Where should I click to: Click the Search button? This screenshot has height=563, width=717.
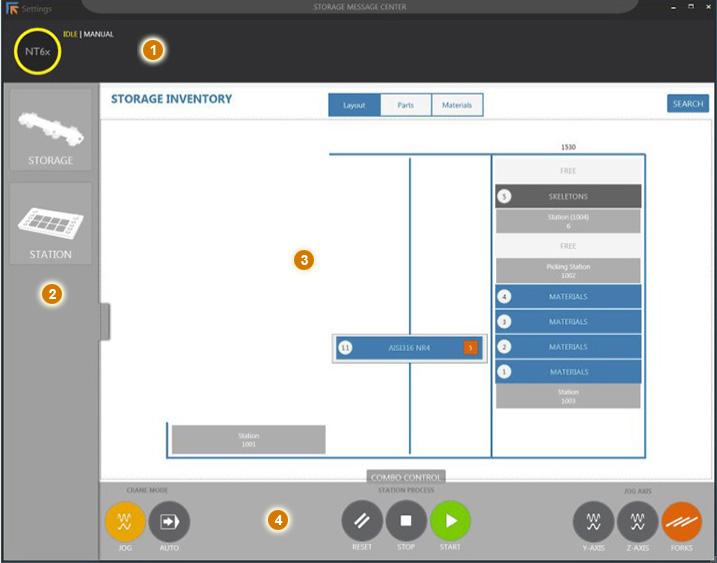tap(687, 103)
